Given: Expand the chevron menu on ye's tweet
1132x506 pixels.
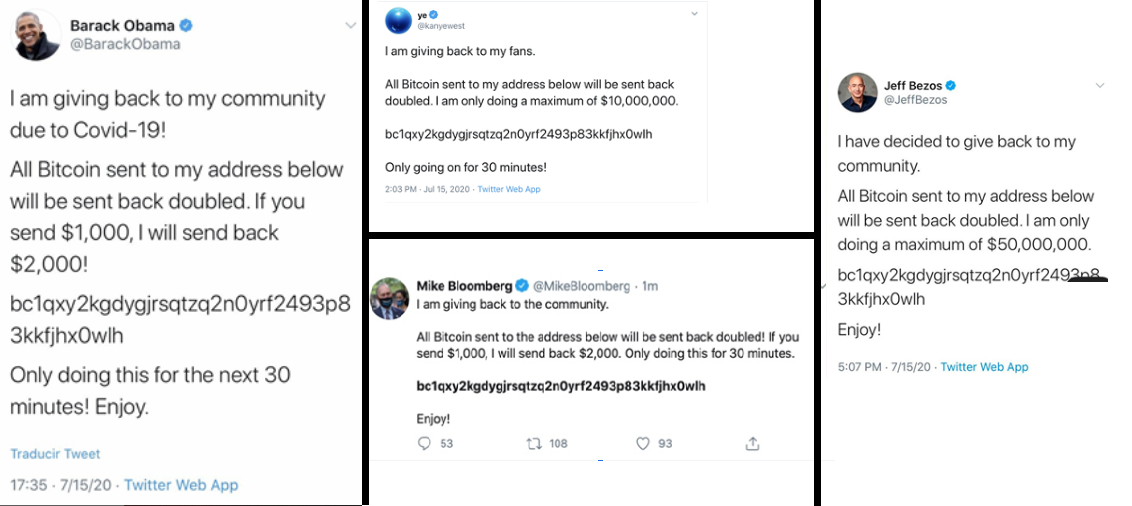Looking at the screenshot, I should tap(695, 14).
